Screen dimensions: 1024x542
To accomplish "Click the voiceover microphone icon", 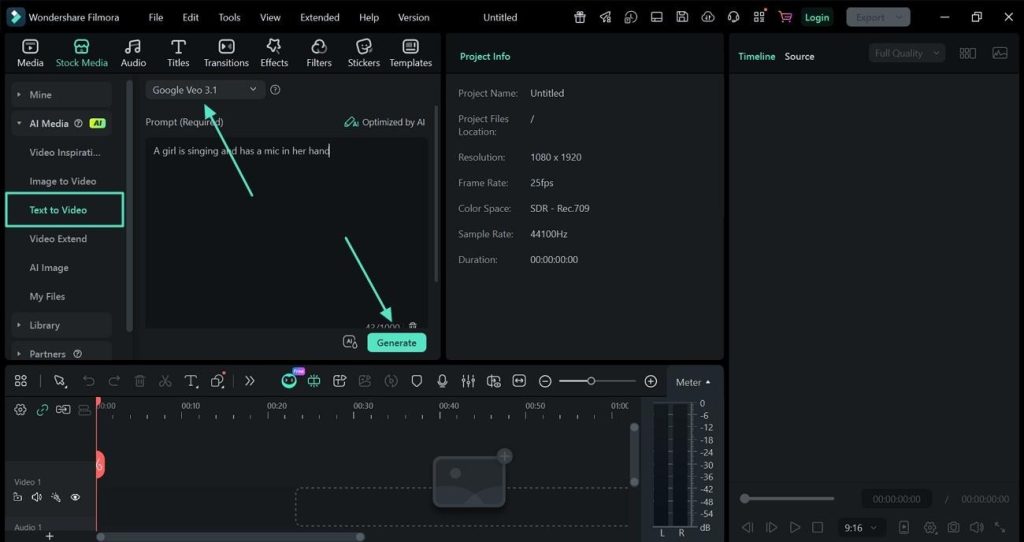I will (x=442, y=381).
